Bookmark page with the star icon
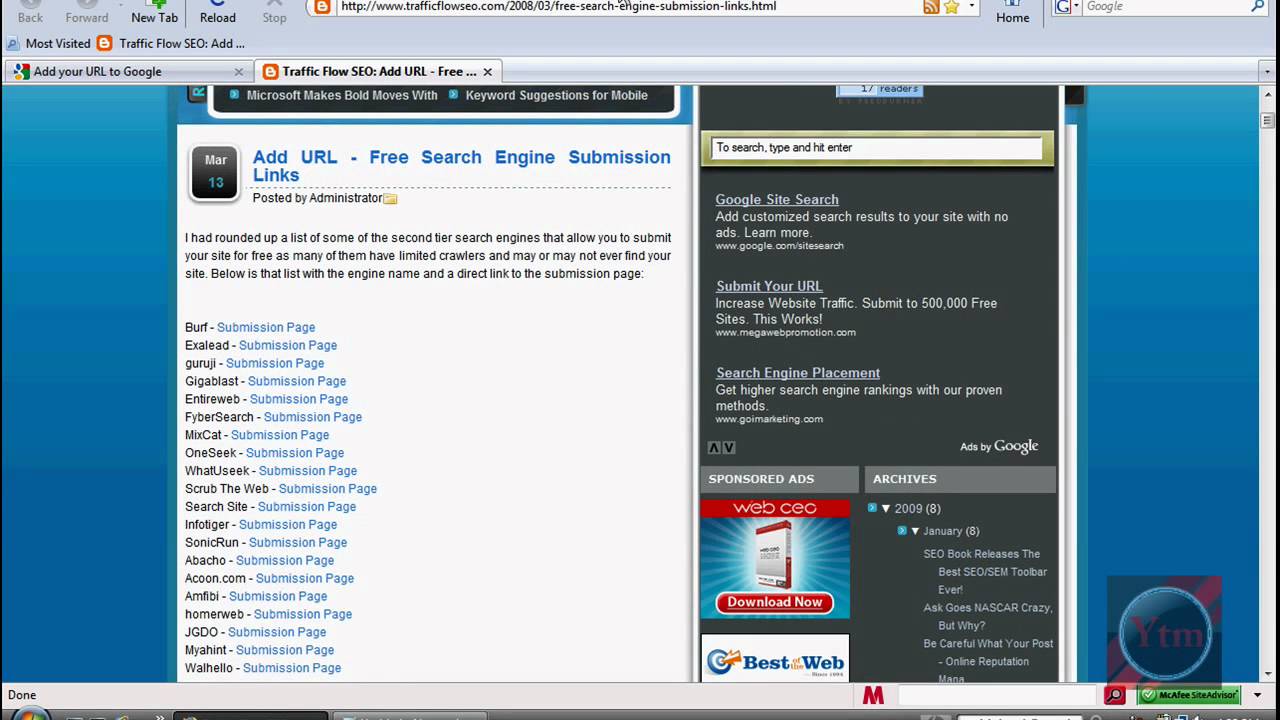This screenshot has width=1280, height=720. (x=951, y=7)
